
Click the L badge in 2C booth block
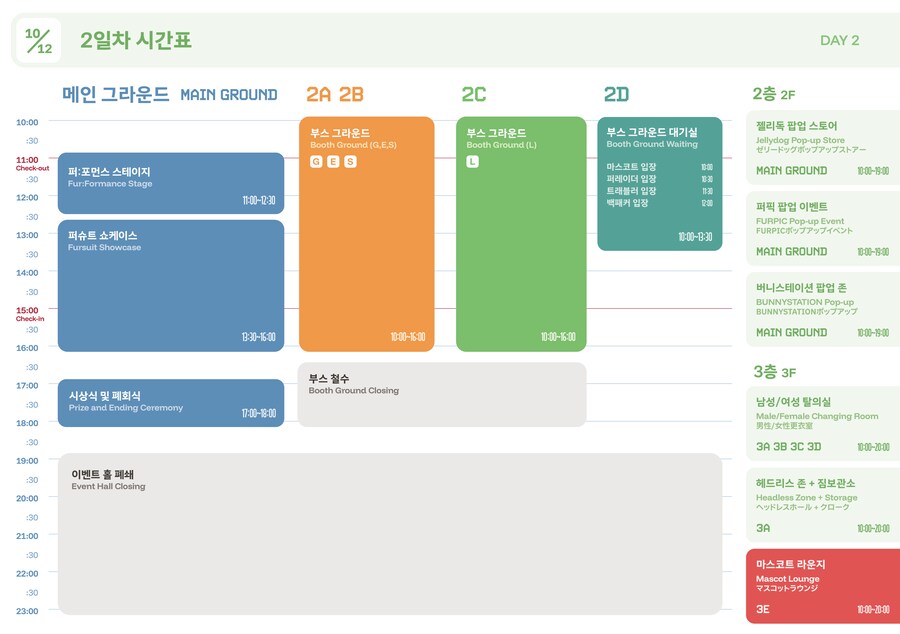[x=473, y=162]
